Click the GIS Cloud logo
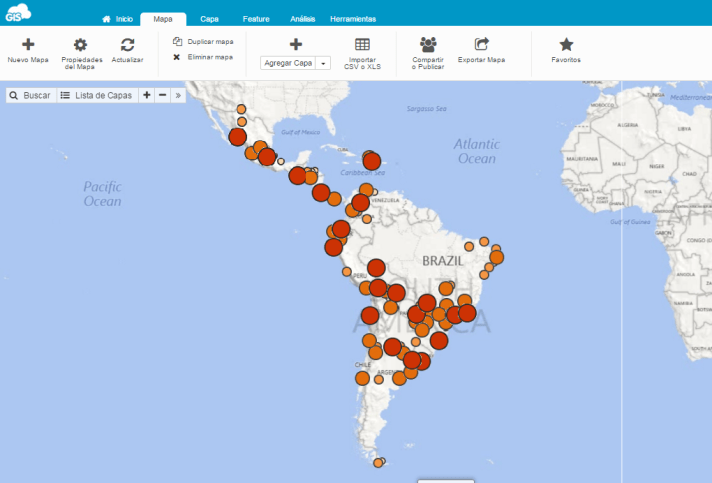Image resolution: width=712 pixels, height=483 pixels. click(x=18, y=12)
